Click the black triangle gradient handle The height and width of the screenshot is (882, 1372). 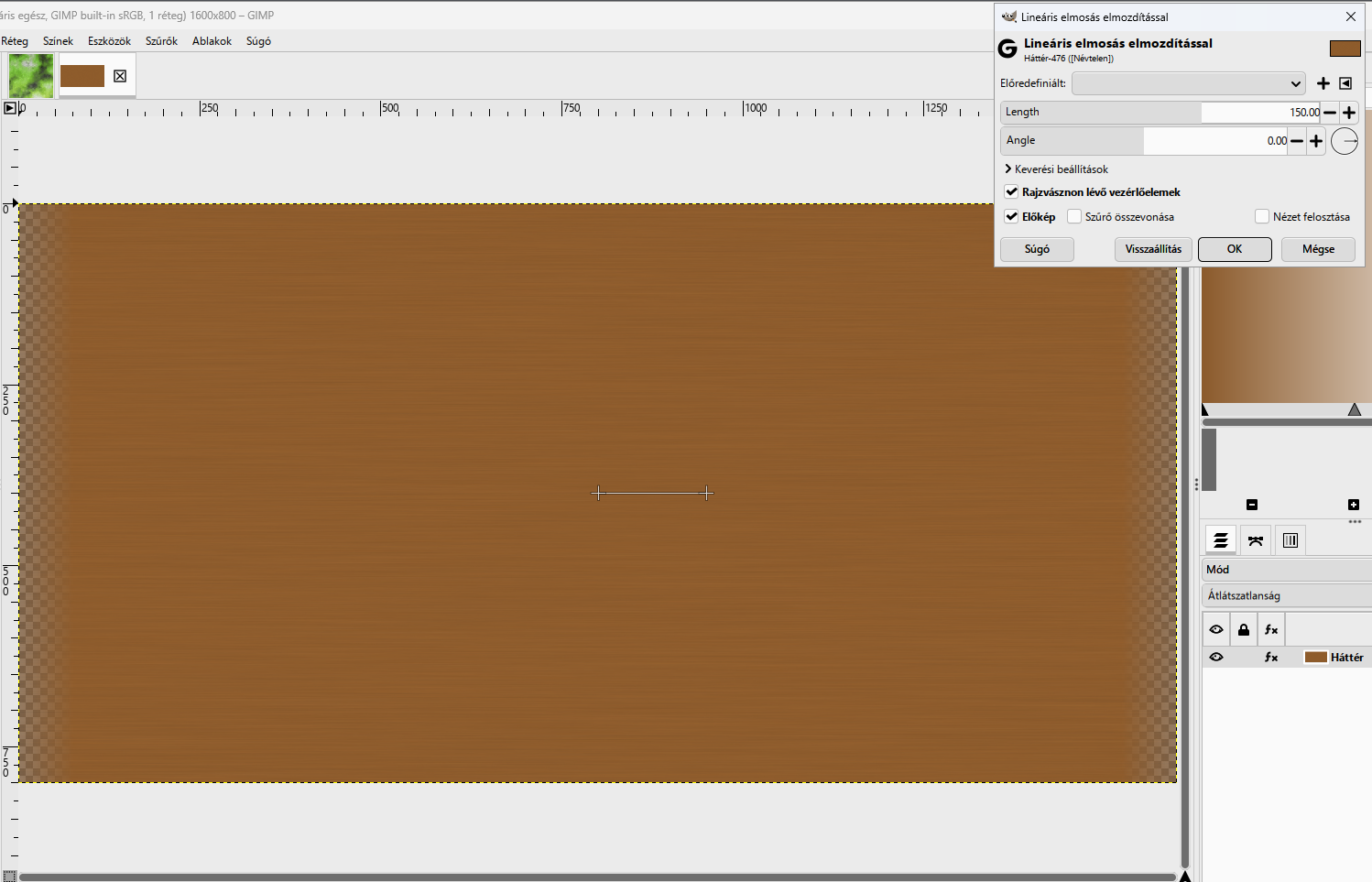1205,409
